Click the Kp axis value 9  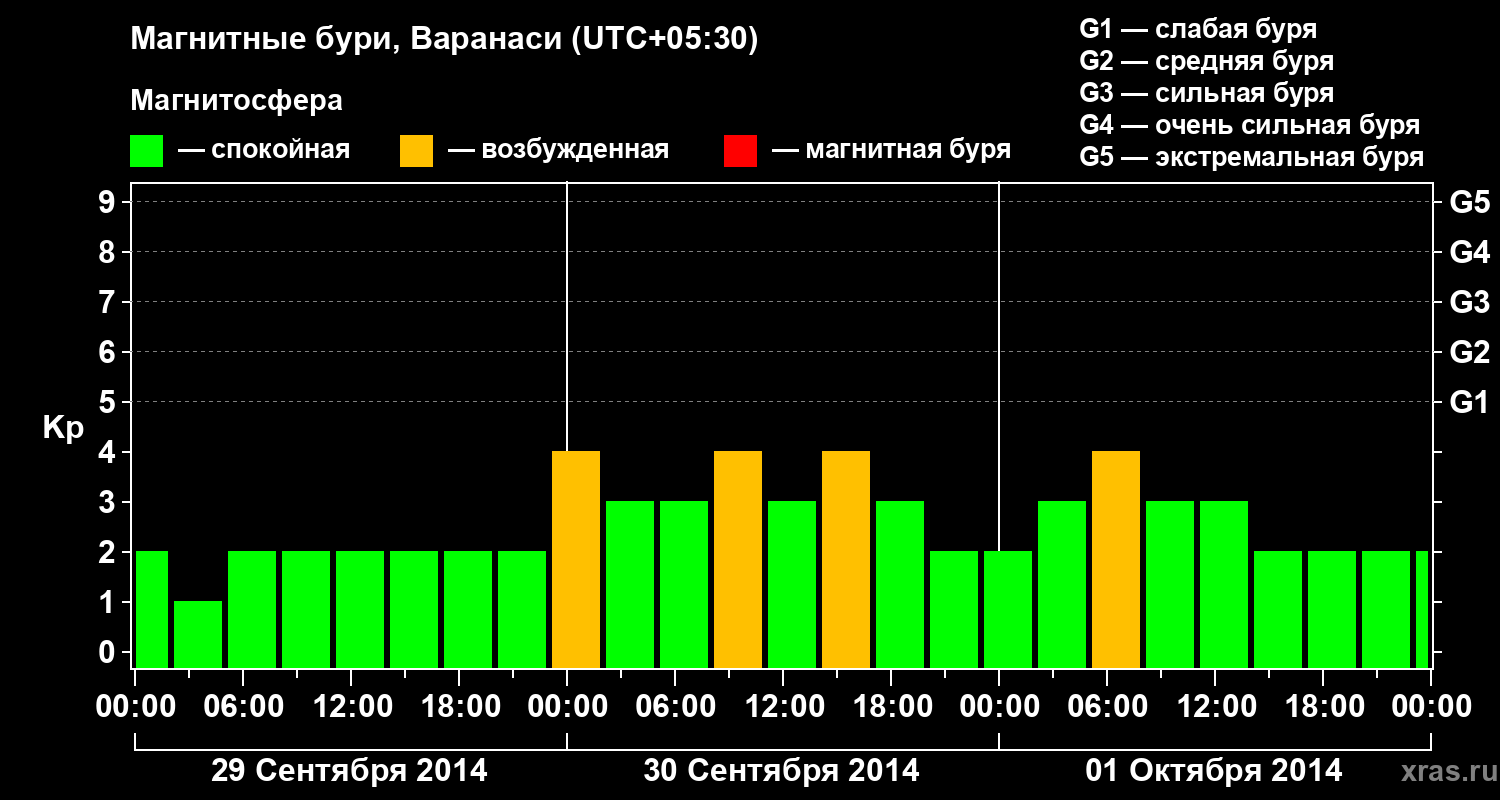click(x=109, y=202)
